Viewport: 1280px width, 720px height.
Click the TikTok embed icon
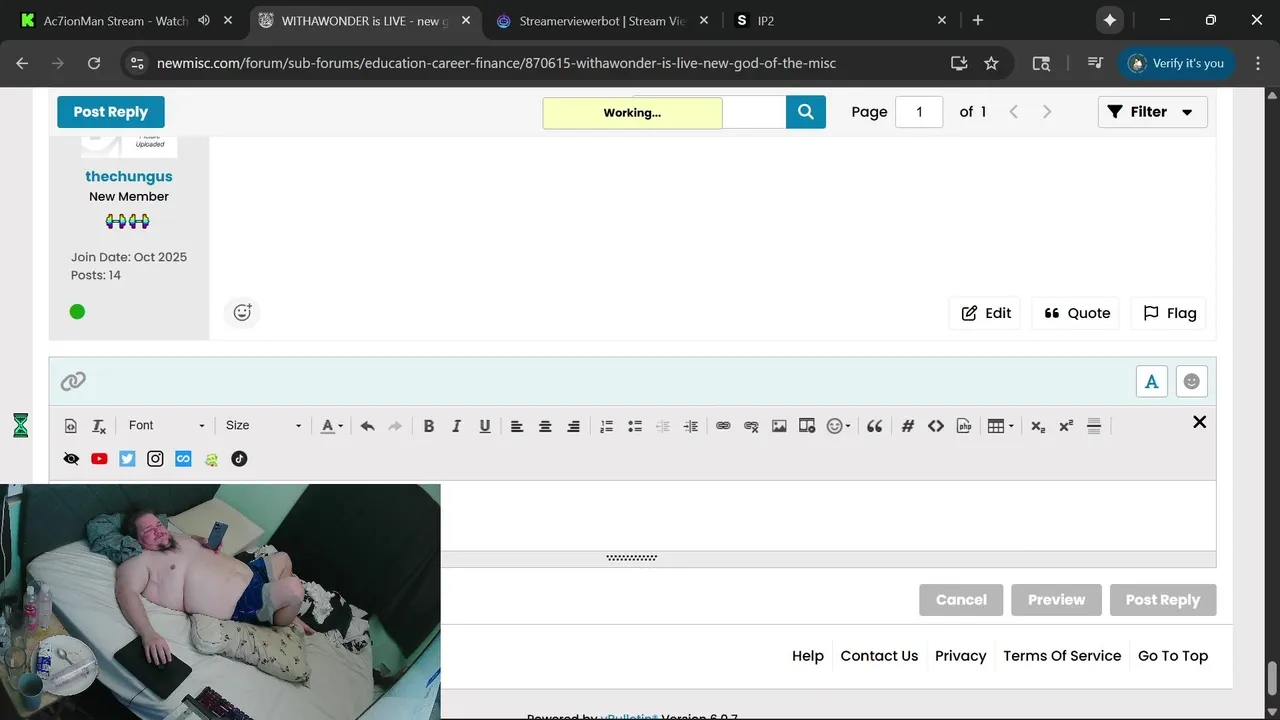(x=239, y=459)
